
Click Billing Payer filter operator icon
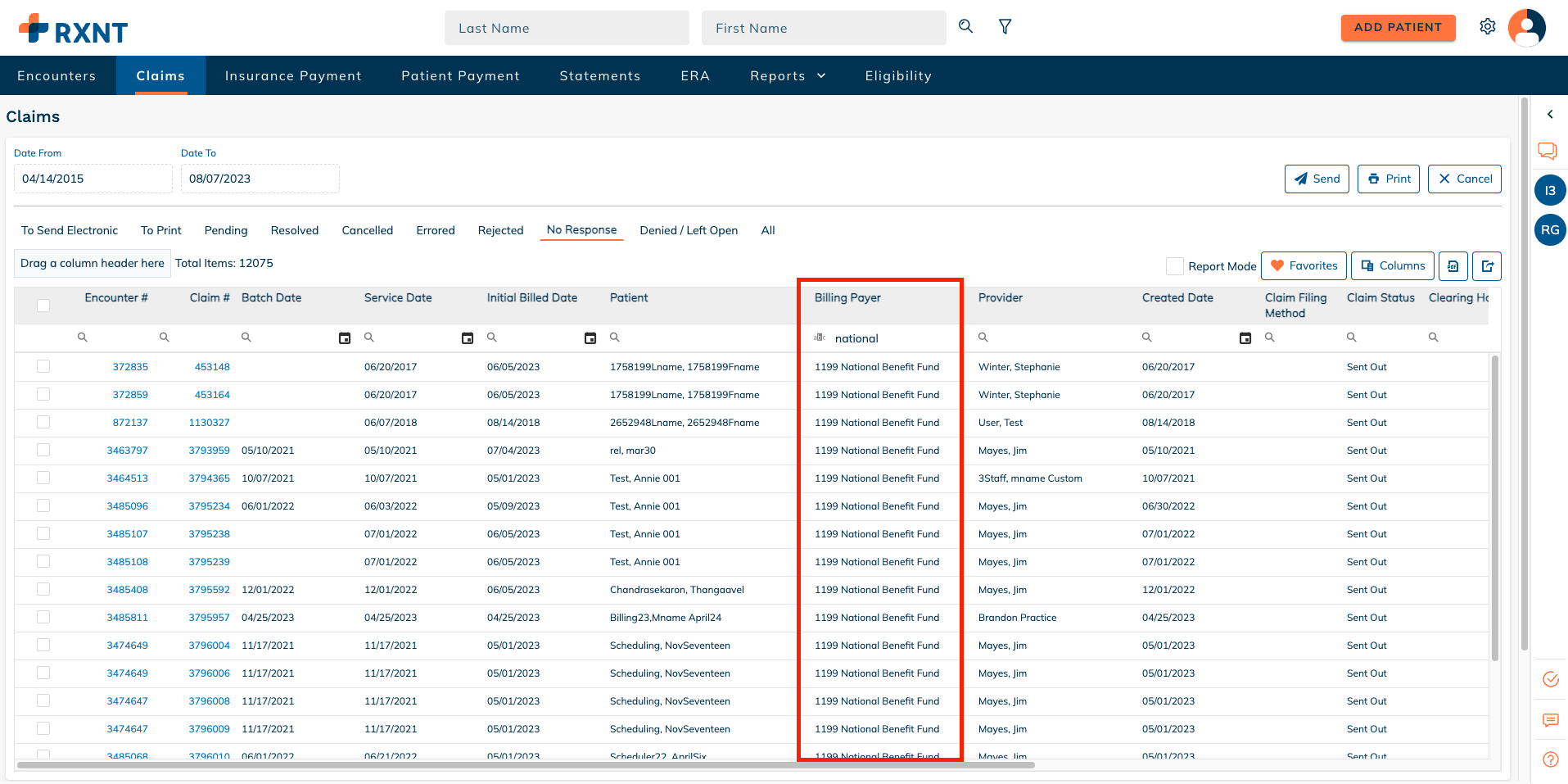tap(820, 338)
